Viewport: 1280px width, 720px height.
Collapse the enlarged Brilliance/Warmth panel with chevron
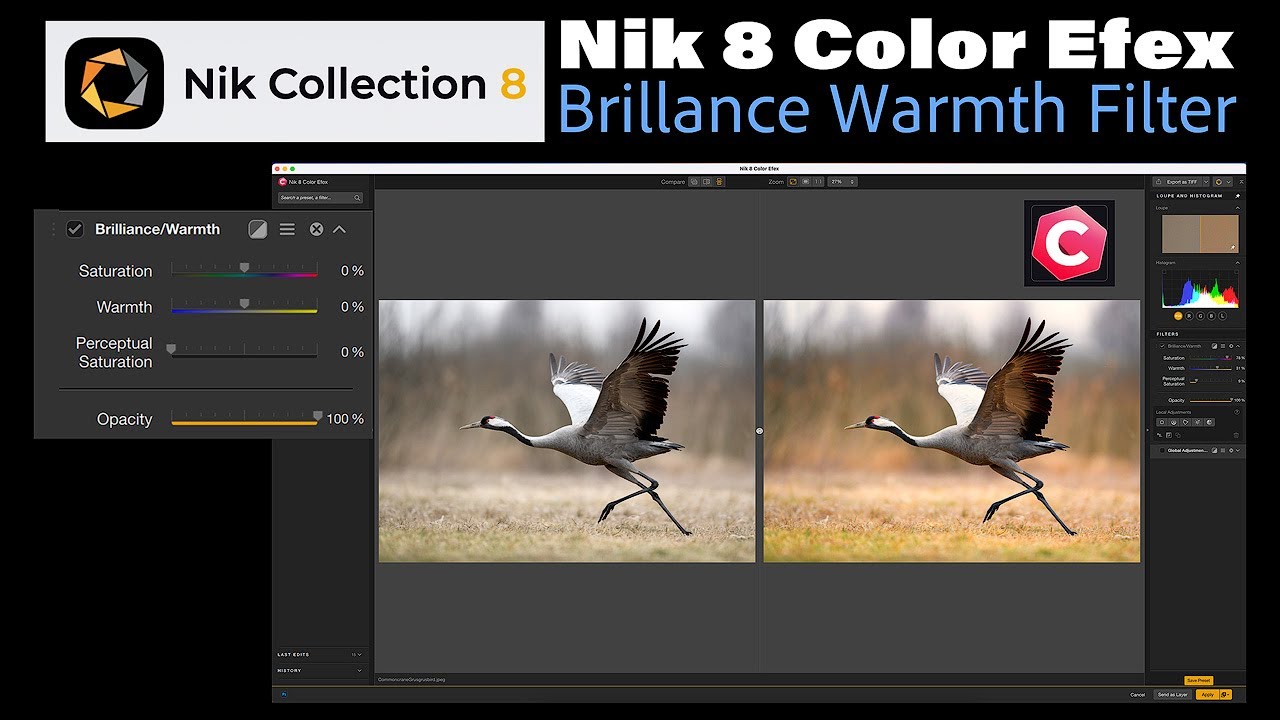339,229
